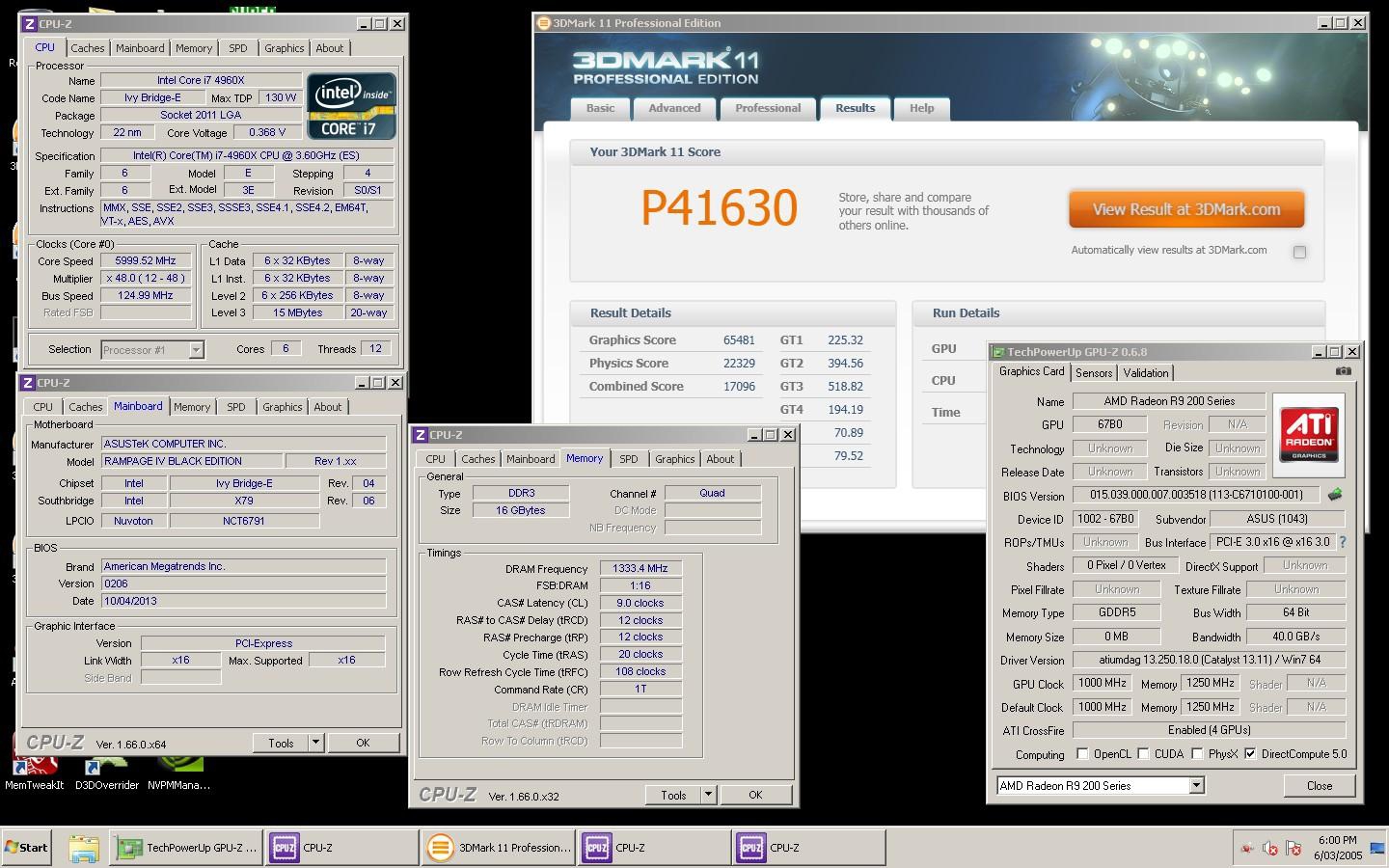Click the Memory CPU-Z window title icon

point(421,435)
